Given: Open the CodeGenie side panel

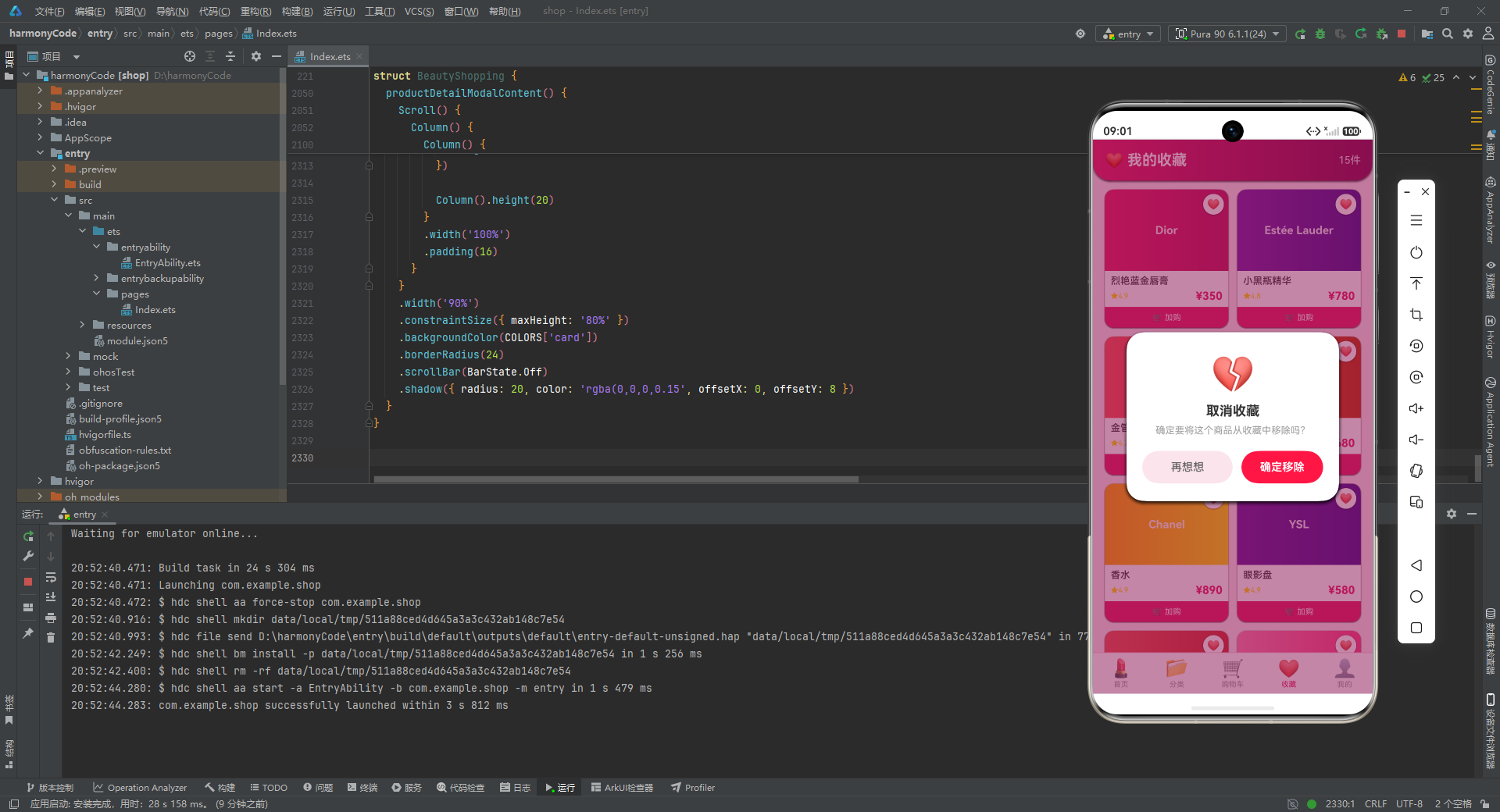Looking at the screenshot, I should (1491, 84).
